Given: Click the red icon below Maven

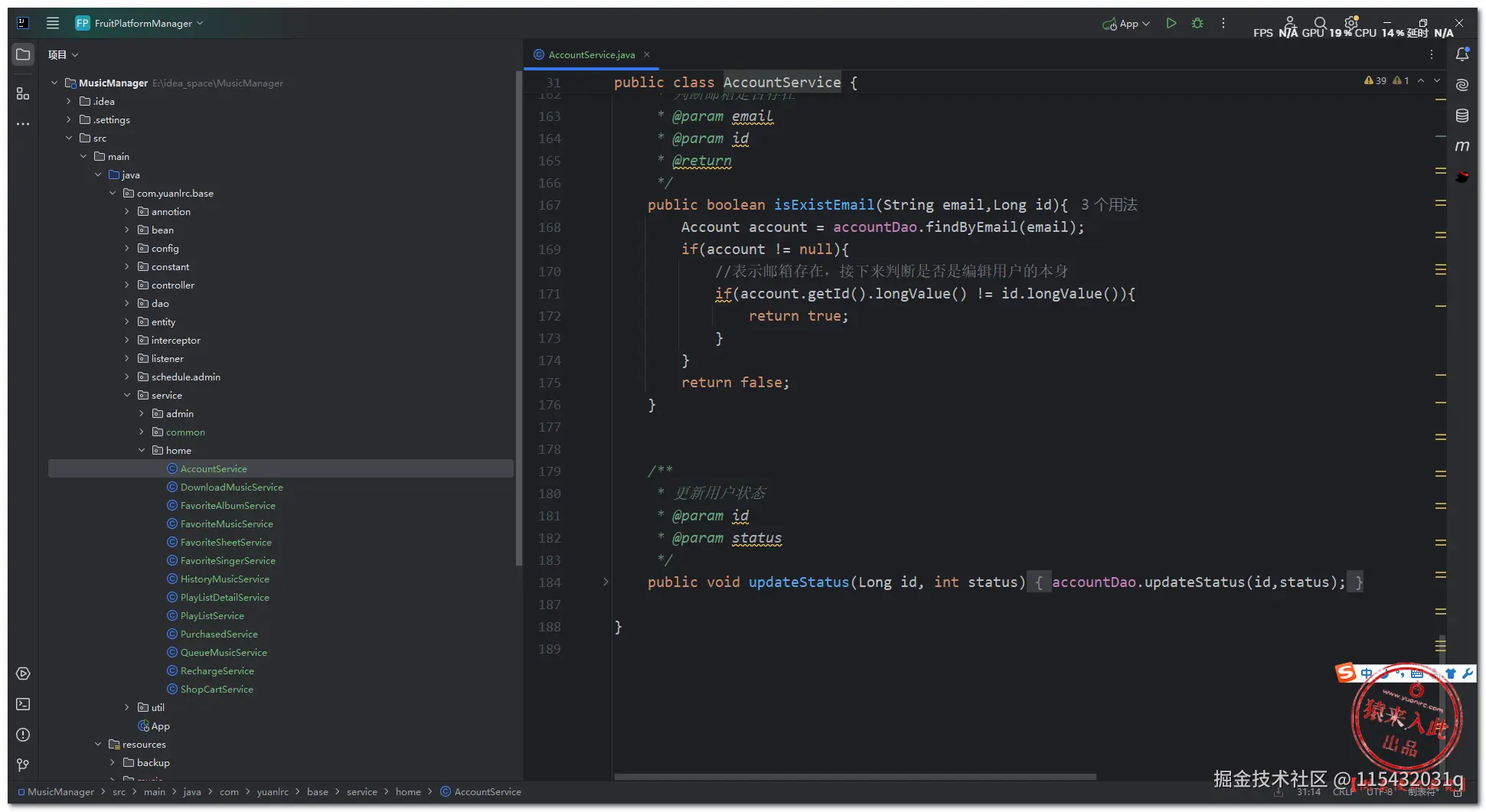Looking at the screenshot, I should point(1462,177).
